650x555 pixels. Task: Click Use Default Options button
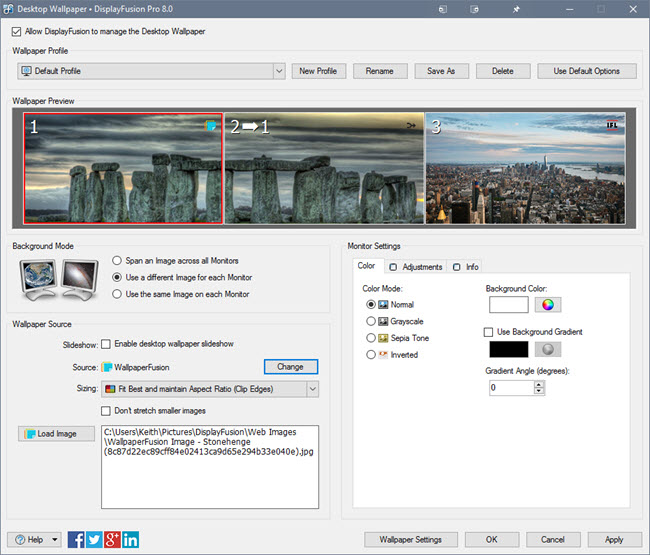click(587, 71)
